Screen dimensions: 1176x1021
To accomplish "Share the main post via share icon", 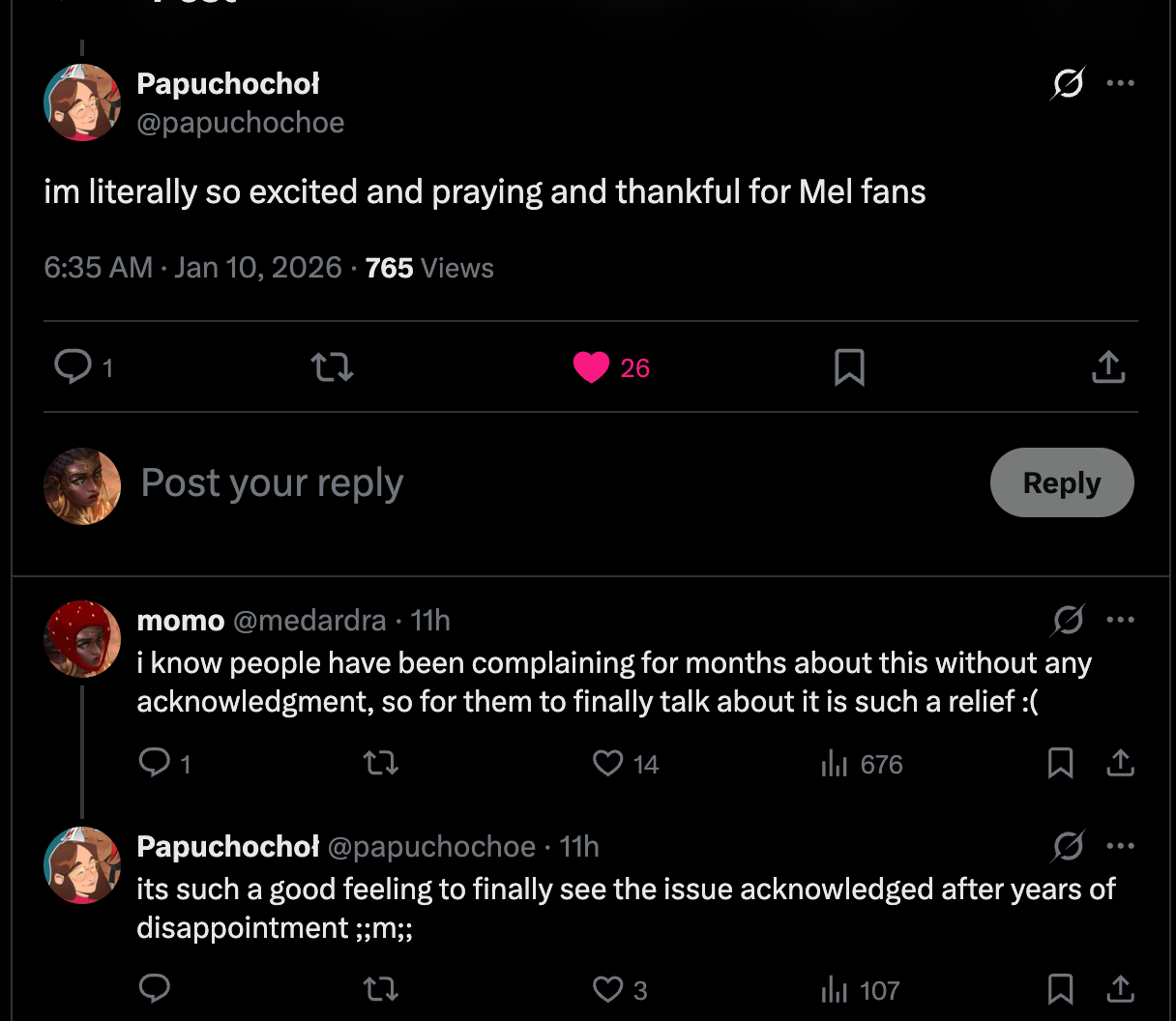I will (1108, 367).
